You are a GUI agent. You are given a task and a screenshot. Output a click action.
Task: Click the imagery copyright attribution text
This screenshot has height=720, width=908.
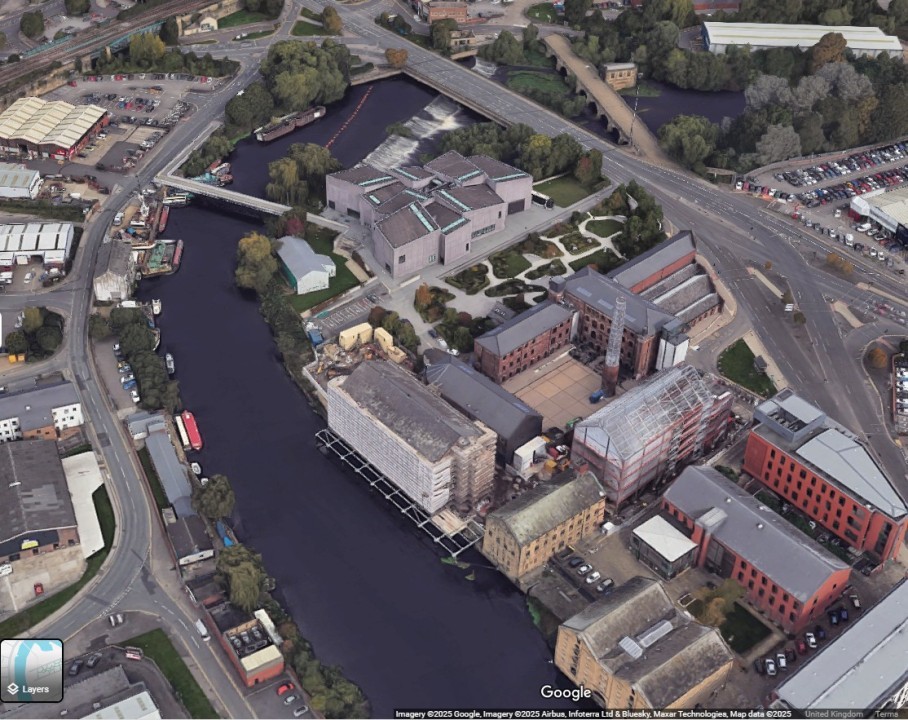point(595,714)
